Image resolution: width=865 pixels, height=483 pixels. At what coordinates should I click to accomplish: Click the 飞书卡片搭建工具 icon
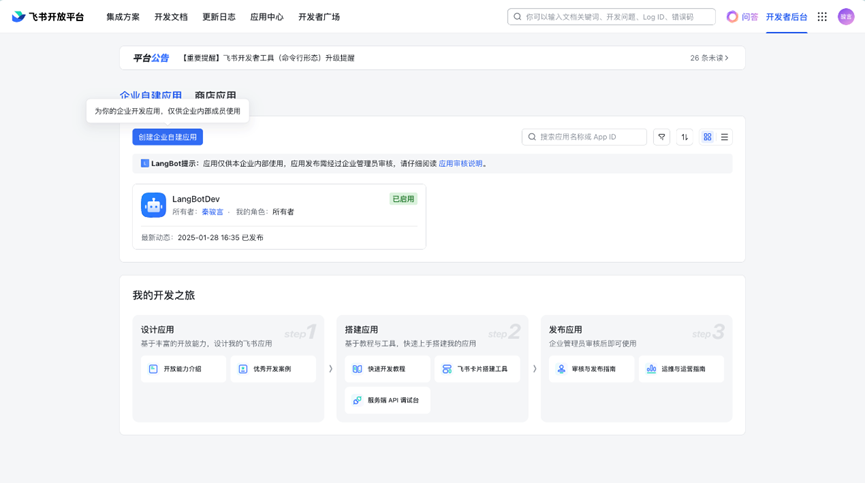447,369
